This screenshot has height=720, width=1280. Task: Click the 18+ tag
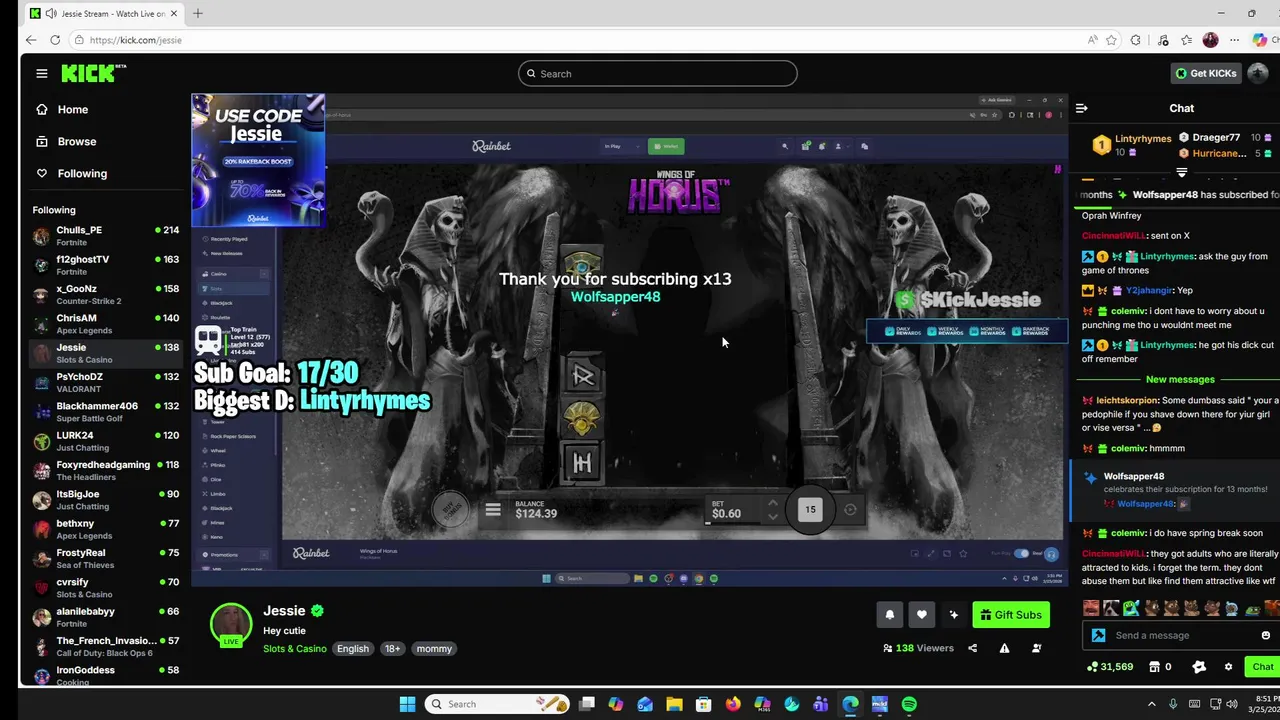point(393,649)
